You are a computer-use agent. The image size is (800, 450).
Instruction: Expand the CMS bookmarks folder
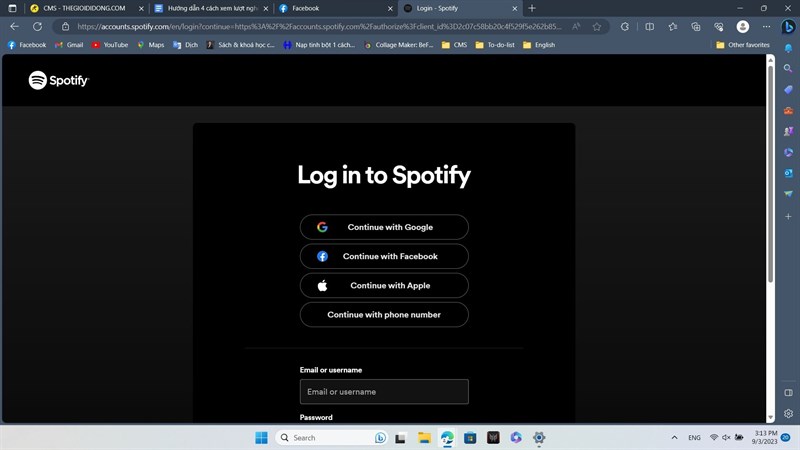[x=454, y=45]
